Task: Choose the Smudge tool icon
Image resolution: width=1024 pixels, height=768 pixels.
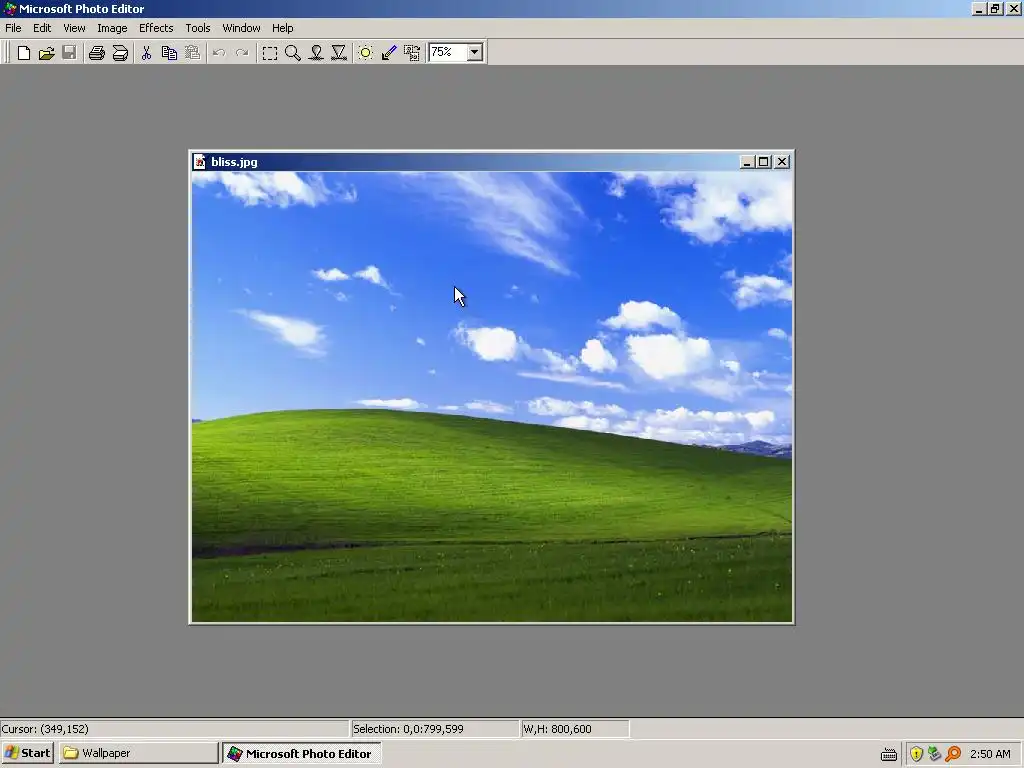Action: 316,53
